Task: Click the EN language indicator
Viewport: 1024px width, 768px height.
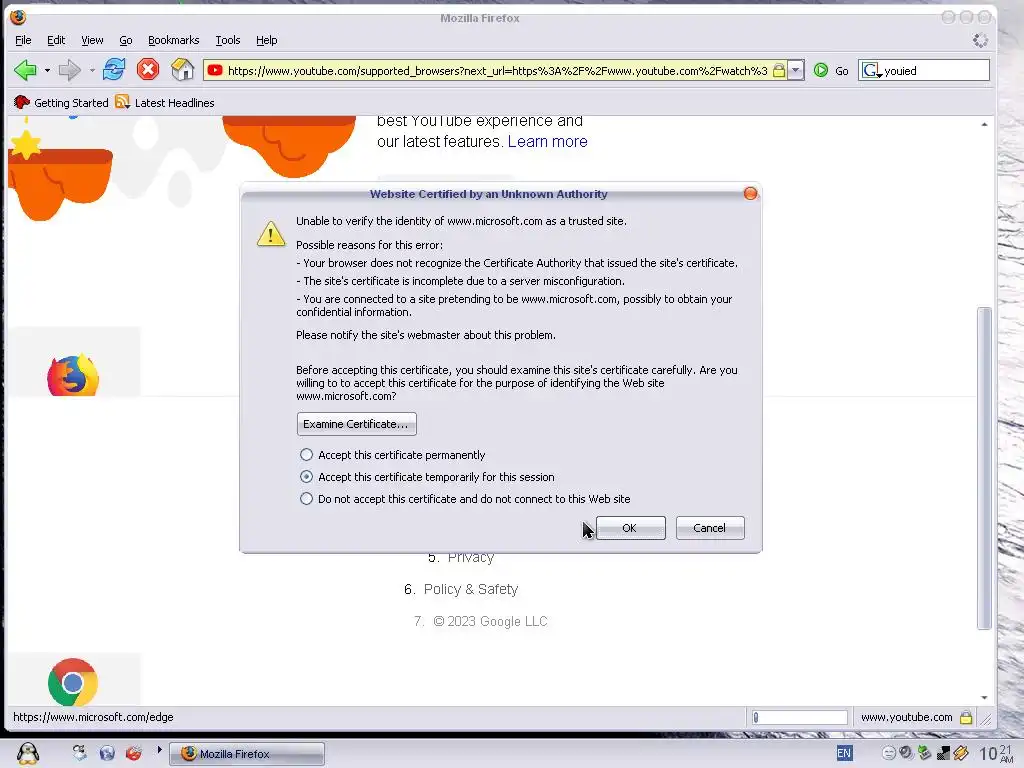Action: point(844,754)
